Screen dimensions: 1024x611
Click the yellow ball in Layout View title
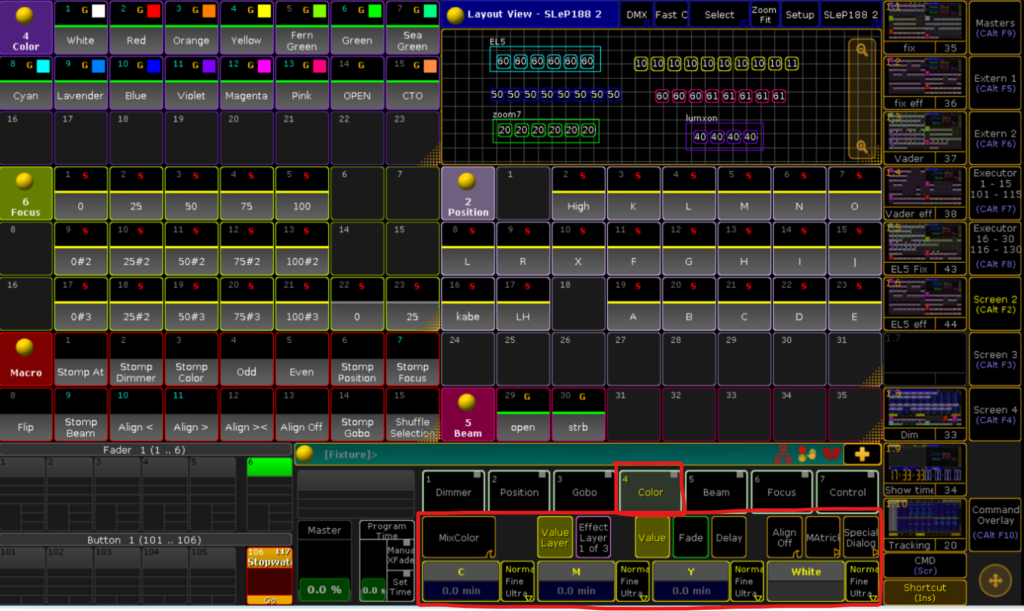click(x=455, y=15)
